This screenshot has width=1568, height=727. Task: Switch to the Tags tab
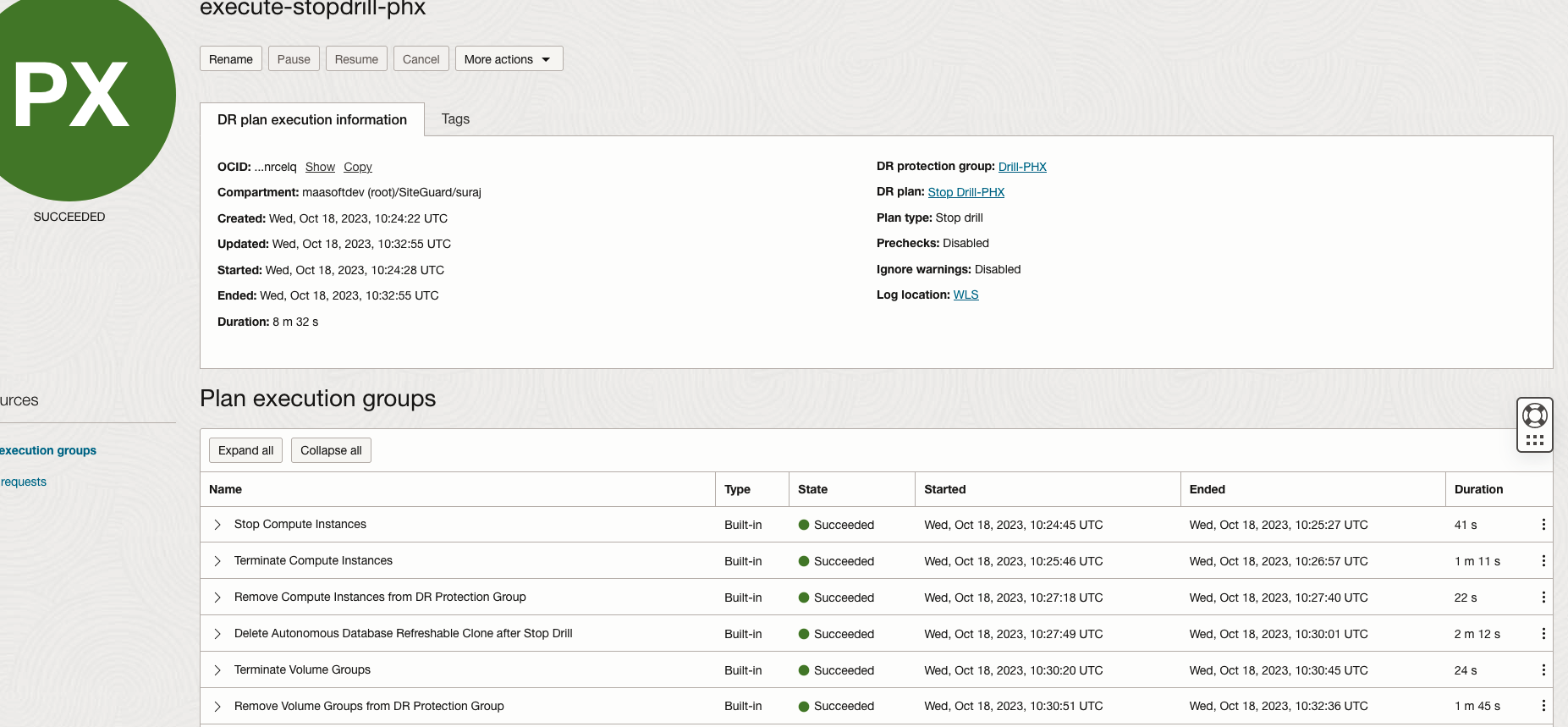click(x=455, y=119)
